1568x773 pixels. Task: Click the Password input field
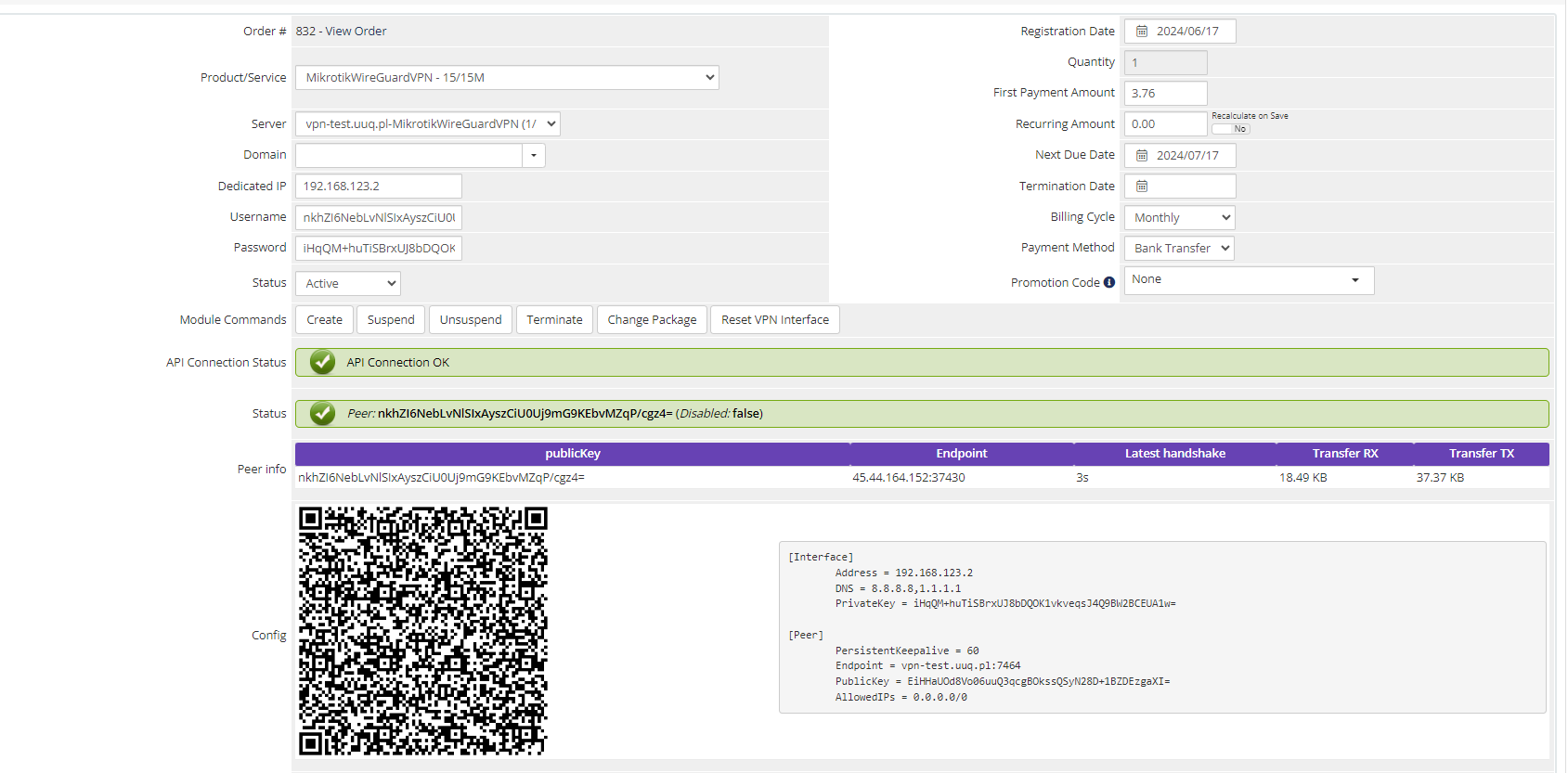coord(379,249)
